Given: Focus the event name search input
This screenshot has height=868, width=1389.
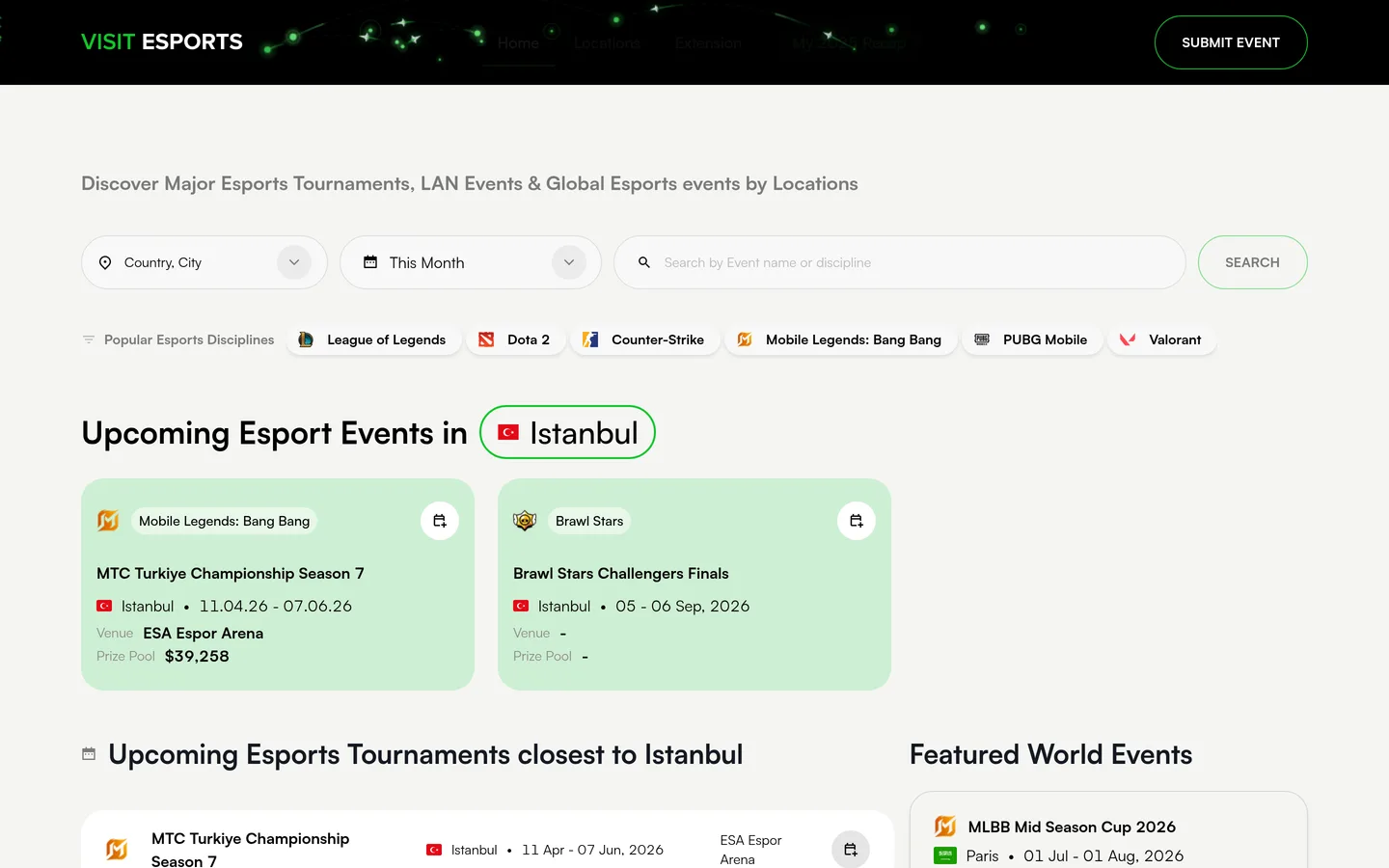Looking at the screenshot, I should click(900, 262).
